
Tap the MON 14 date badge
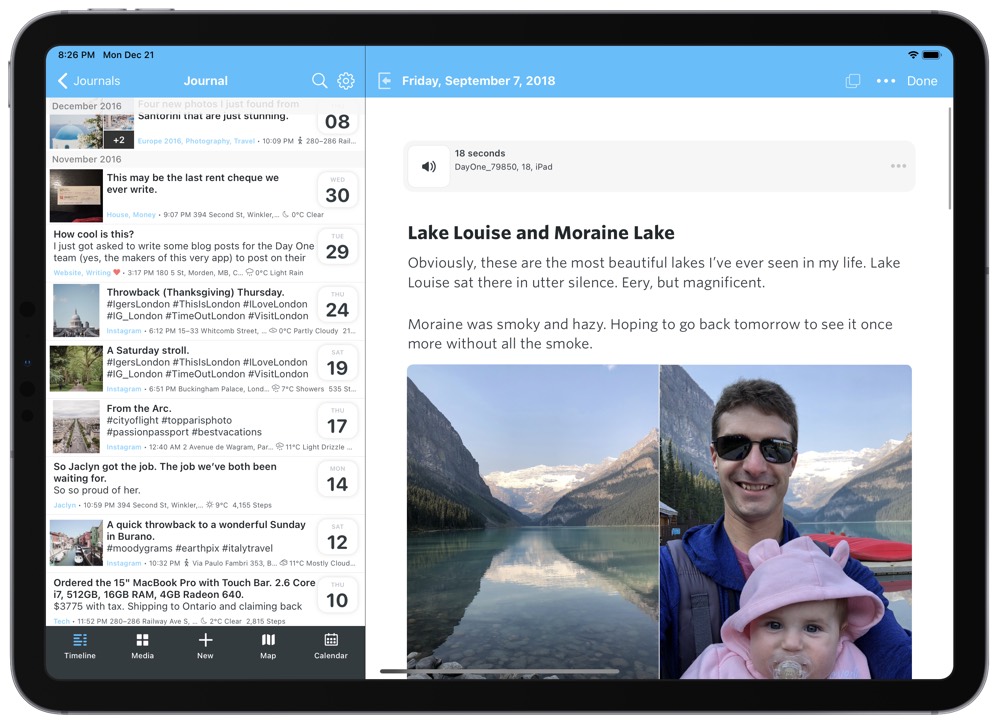[x=337, y=479]
